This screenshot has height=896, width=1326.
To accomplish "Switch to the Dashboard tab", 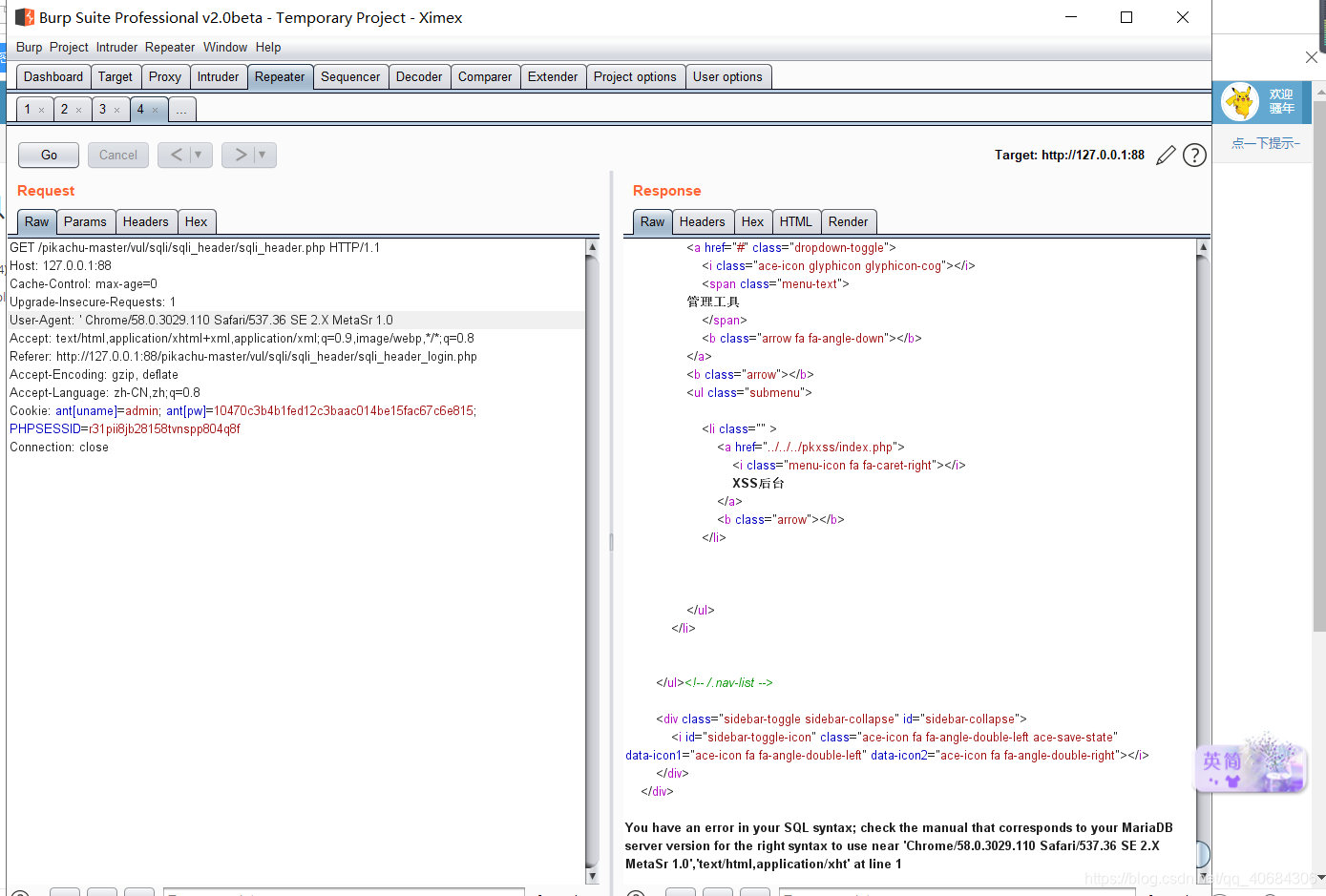I will pos(53,77).
